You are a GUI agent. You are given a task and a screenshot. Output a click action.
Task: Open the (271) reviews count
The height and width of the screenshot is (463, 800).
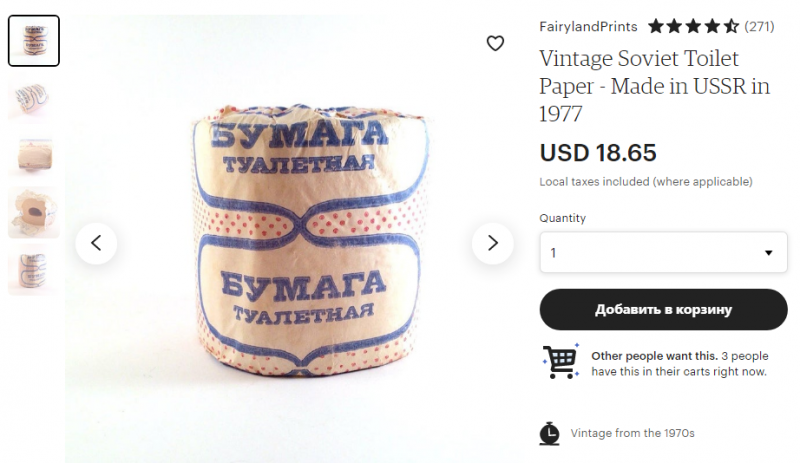coord(759,27)
